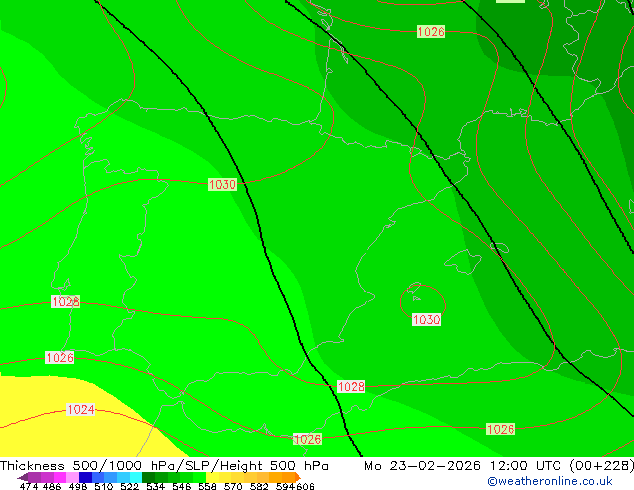Select the magenta swatch near 498 in legend
634x490 pixels.
[60, 477]
